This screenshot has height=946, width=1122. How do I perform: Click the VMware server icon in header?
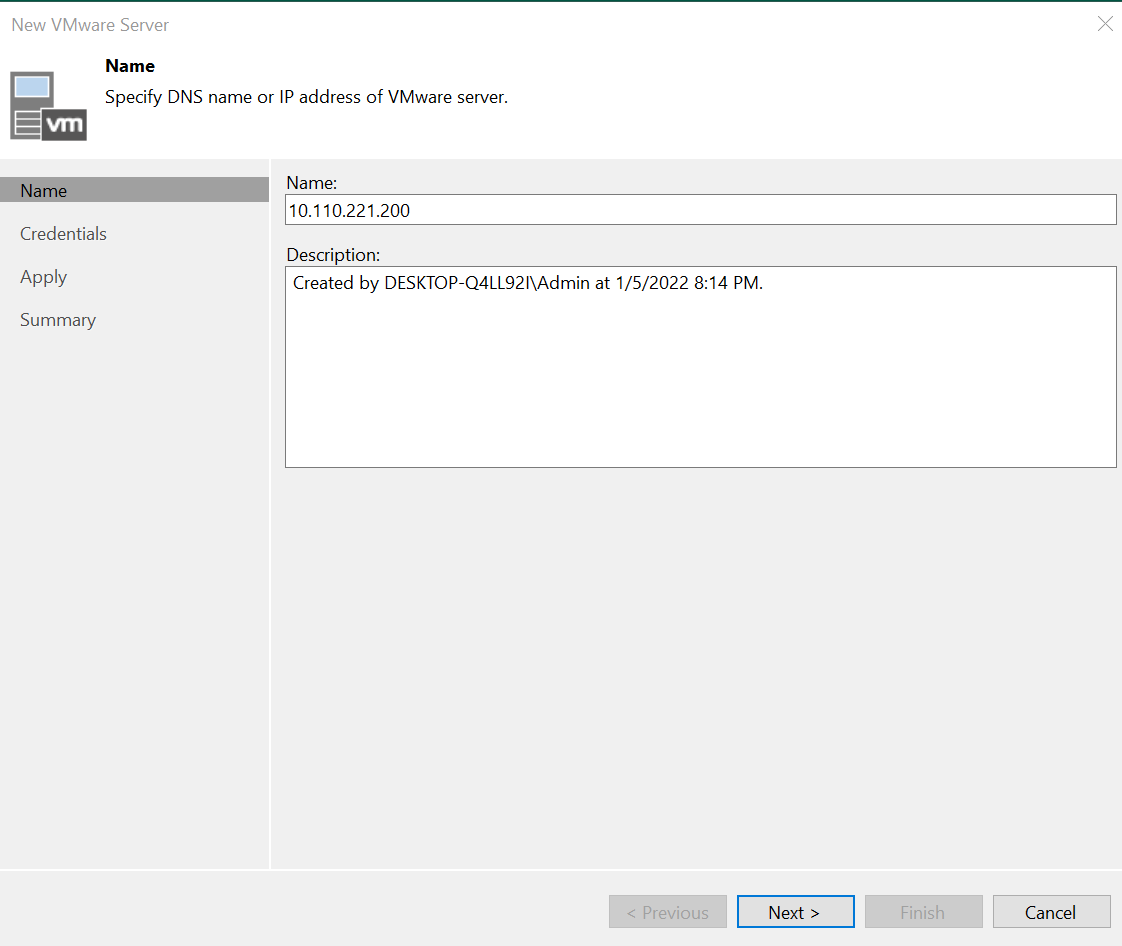(x=48, y=106)
